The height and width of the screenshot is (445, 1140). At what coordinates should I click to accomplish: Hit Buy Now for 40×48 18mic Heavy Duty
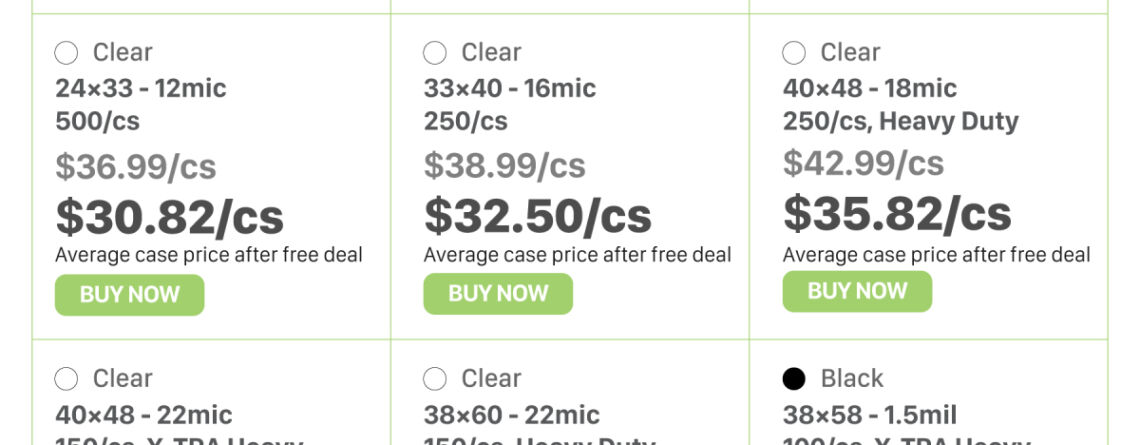(857, 291)
